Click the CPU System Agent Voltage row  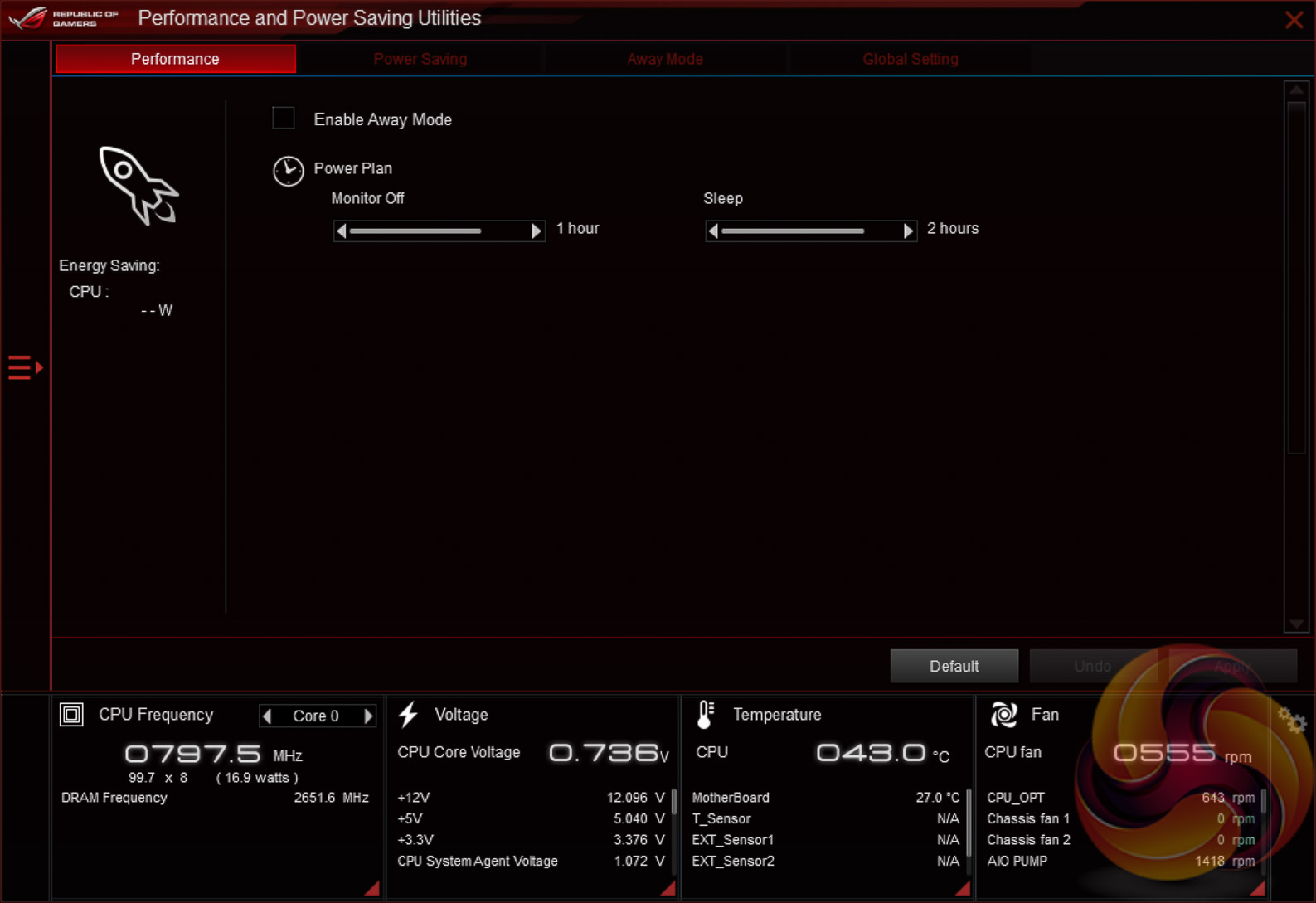point(531,861)
